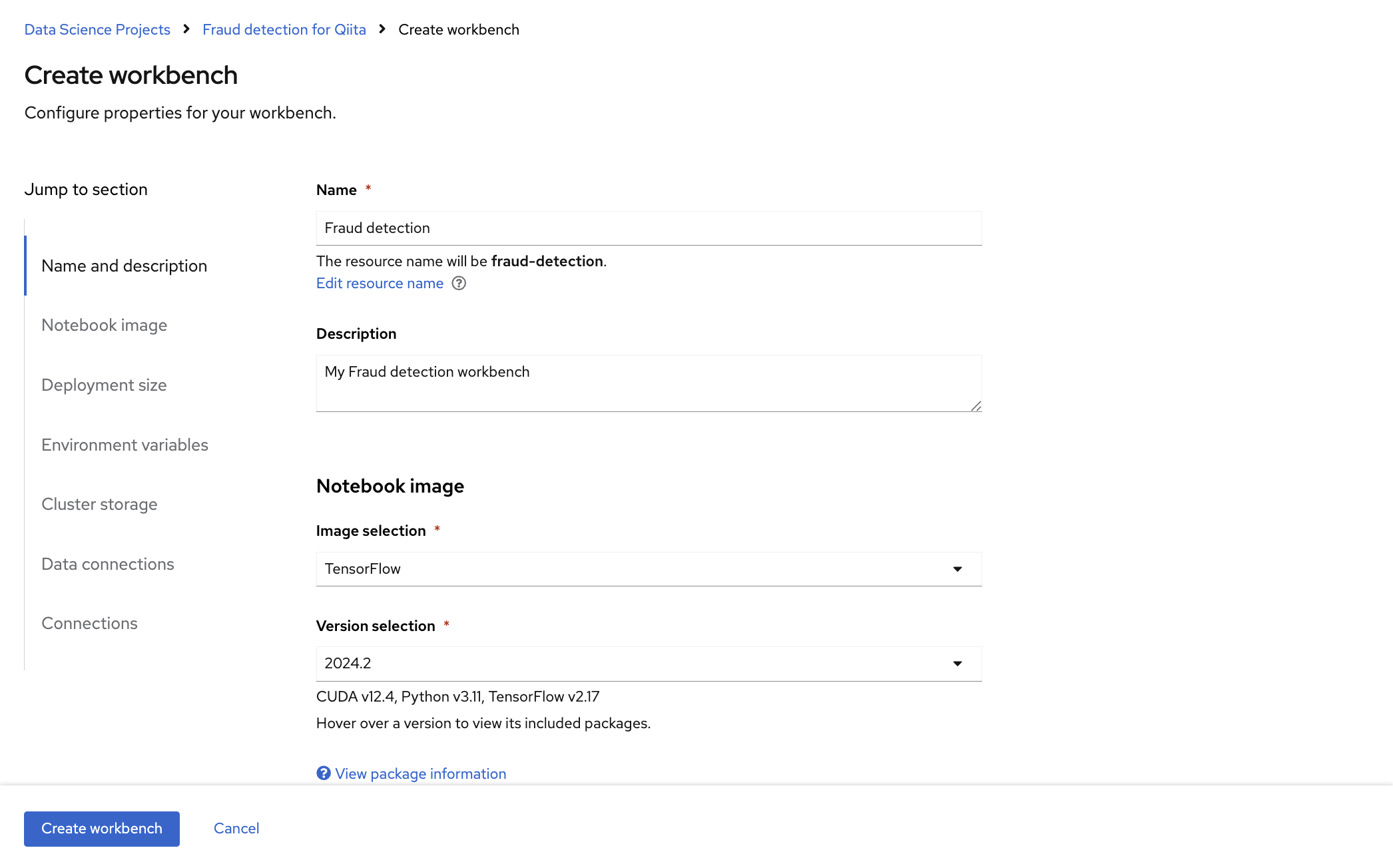Cancel workbench creation
Image resolution: width=1393 pixels, height=868 pixels.
pos(236,828)
